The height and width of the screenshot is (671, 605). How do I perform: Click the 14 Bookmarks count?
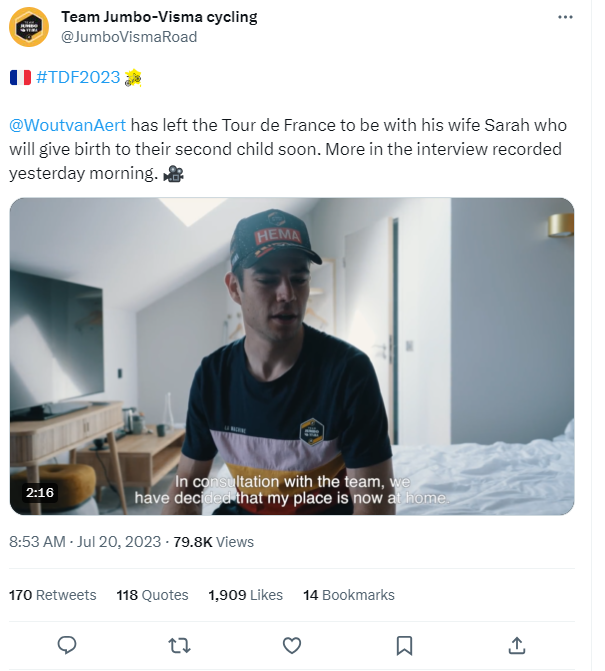(x=348, y=595)
